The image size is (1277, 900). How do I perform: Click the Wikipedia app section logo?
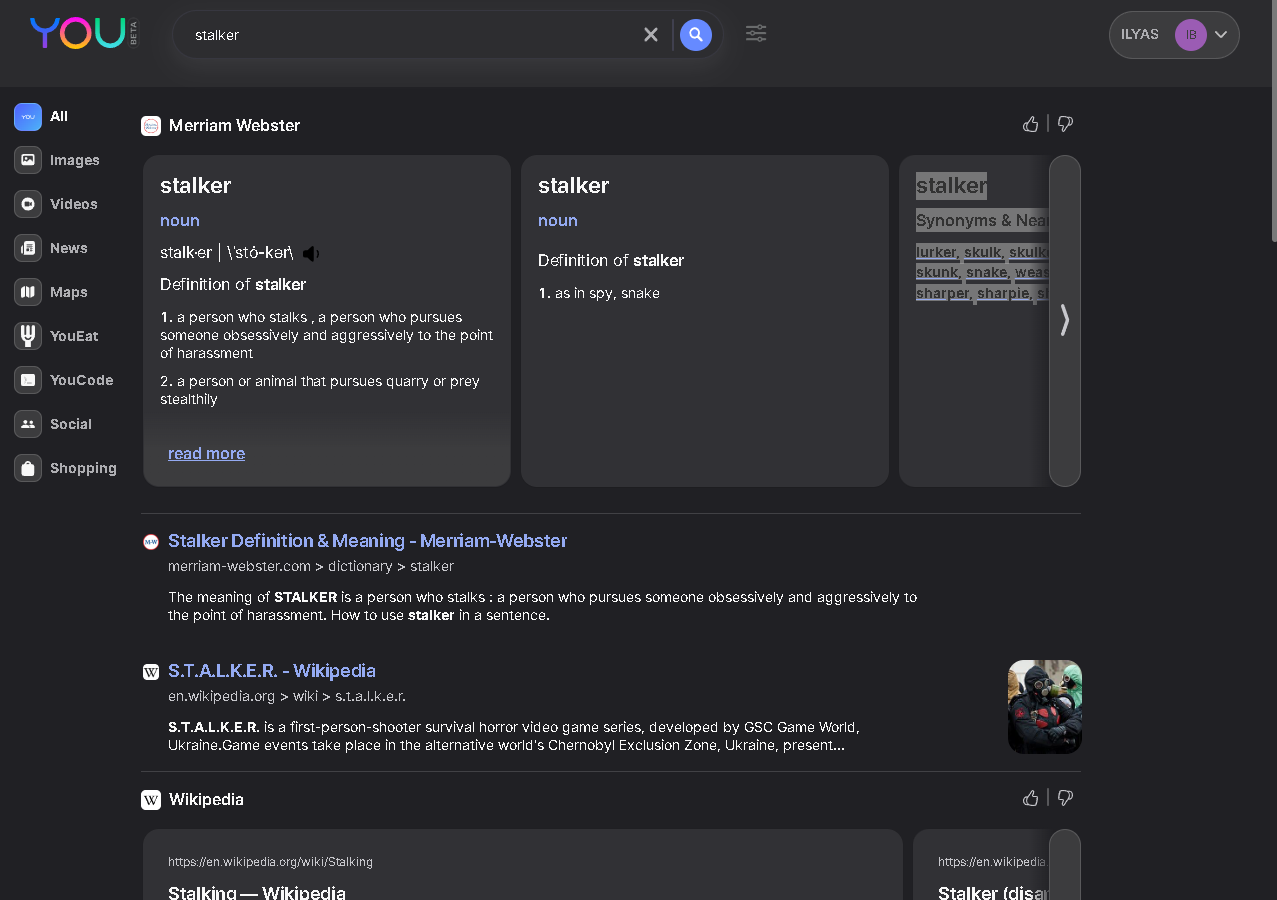(x=151, y=800)
